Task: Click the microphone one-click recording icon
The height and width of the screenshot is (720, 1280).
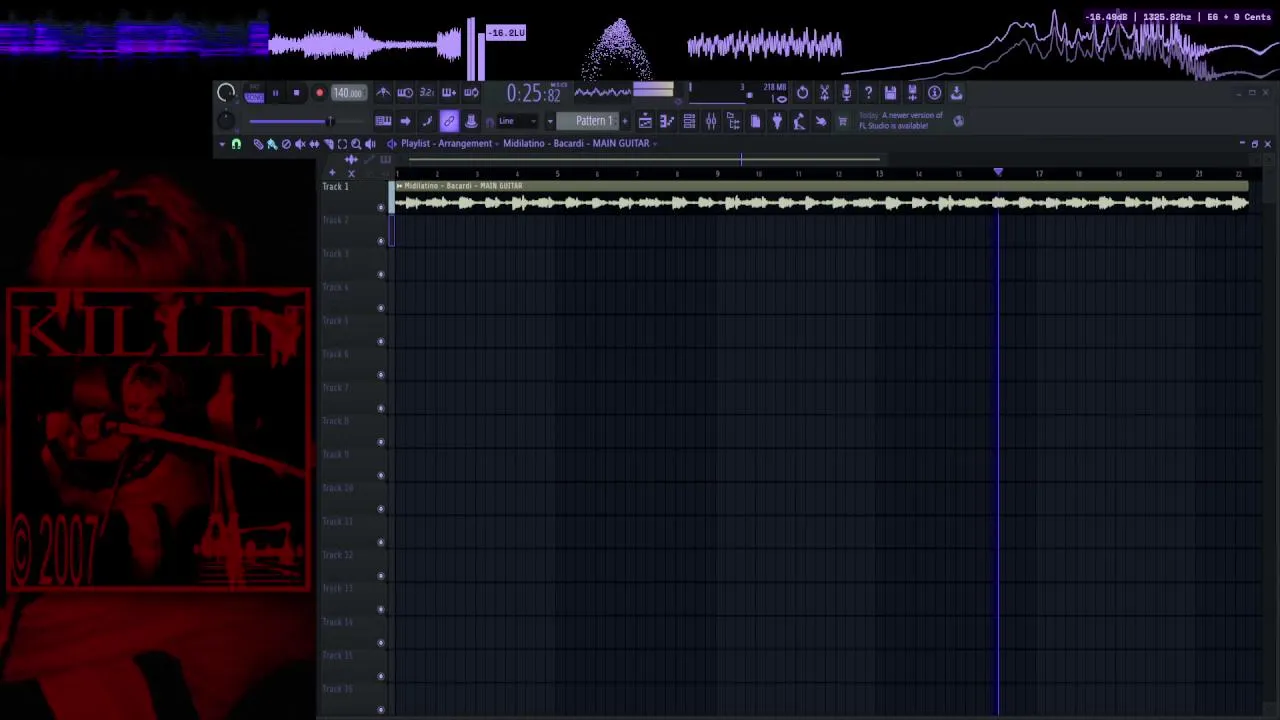Action: coord(847,93)
